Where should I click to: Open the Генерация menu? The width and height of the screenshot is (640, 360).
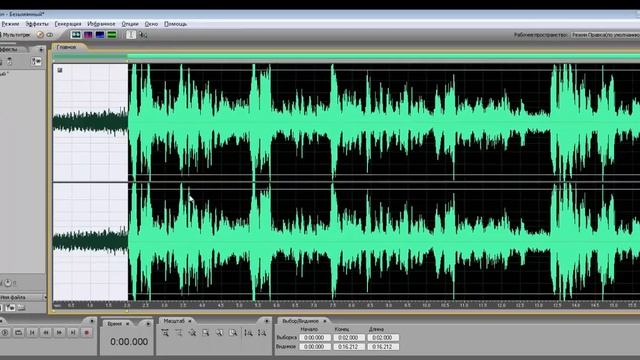point(68,24)
